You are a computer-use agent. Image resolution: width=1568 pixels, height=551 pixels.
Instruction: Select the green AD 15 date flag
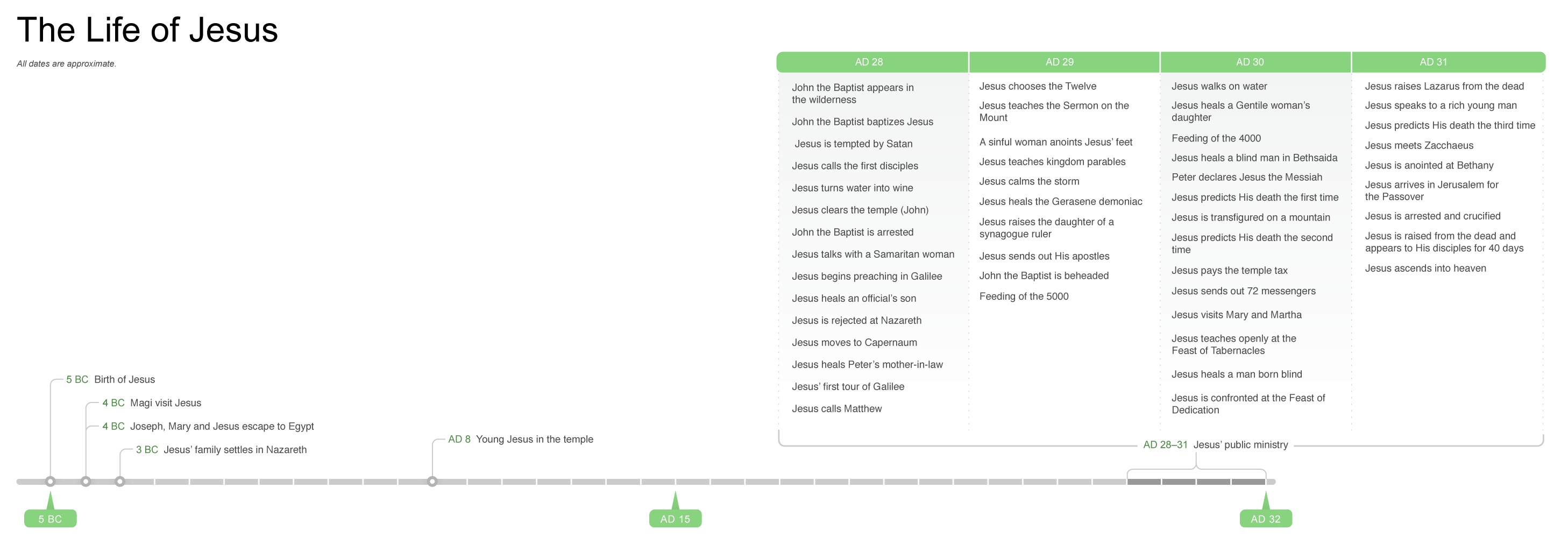[x=675, y=518]
